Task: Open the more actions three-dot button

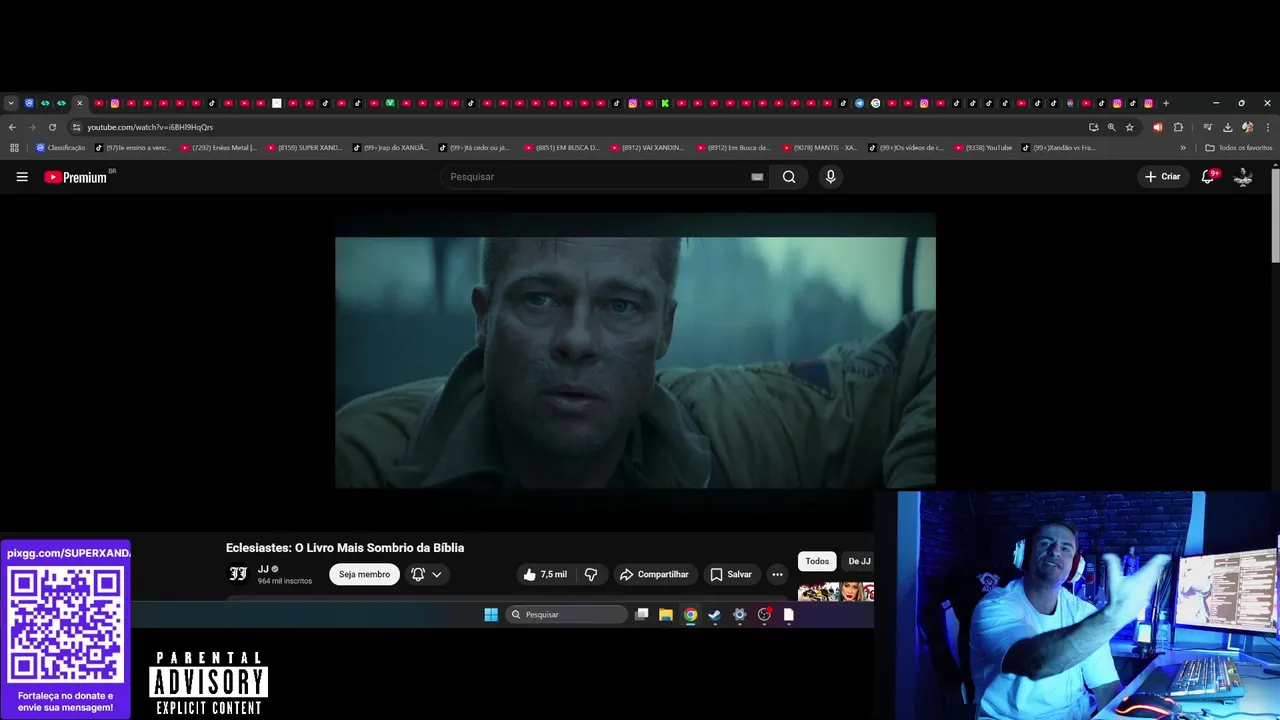Action: coord(777,574)
